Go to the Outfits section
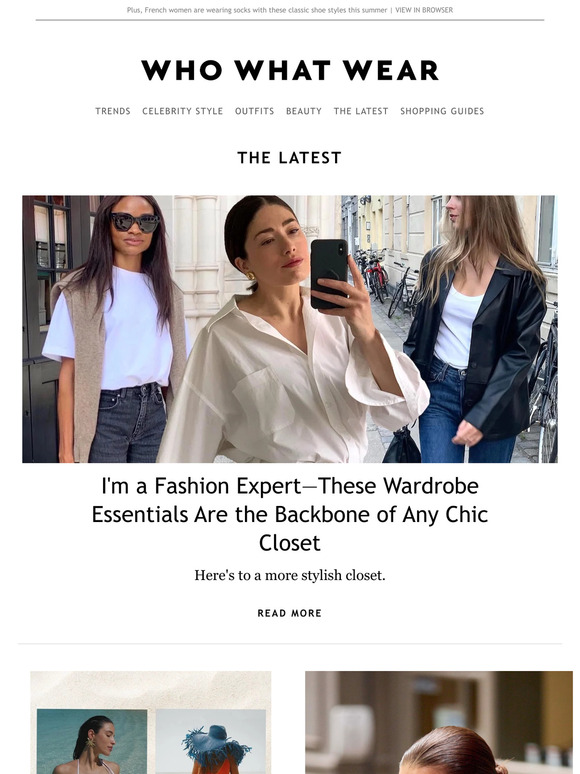The height and width of the screenshot is (774, 580). 254,111
